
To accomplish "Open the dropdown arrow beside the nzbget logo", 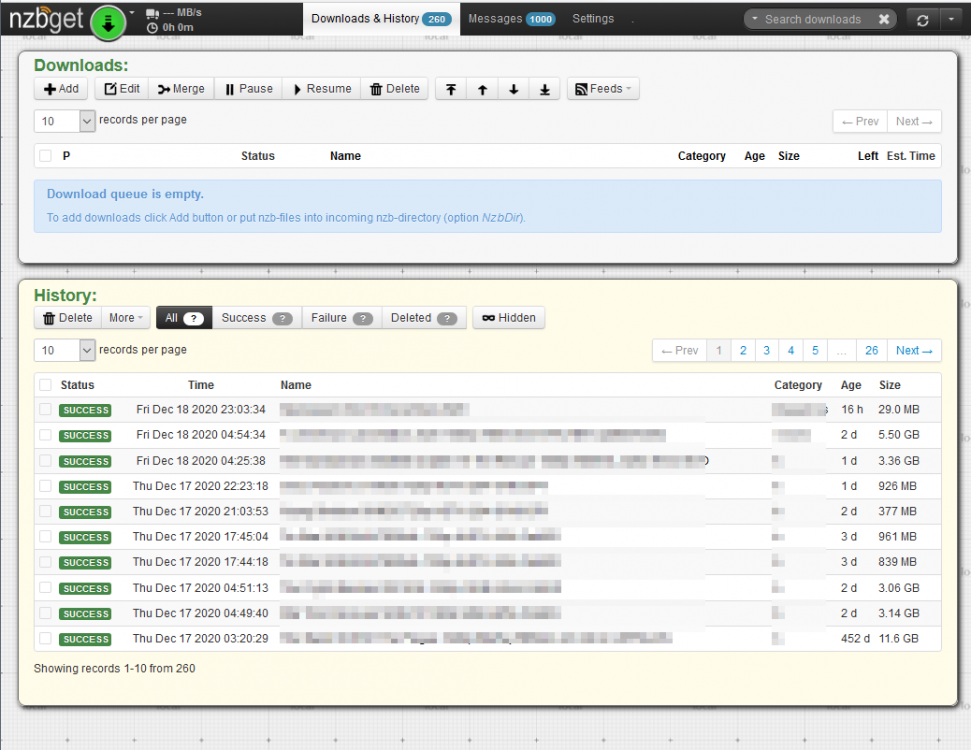I will (x=132, y=12).
